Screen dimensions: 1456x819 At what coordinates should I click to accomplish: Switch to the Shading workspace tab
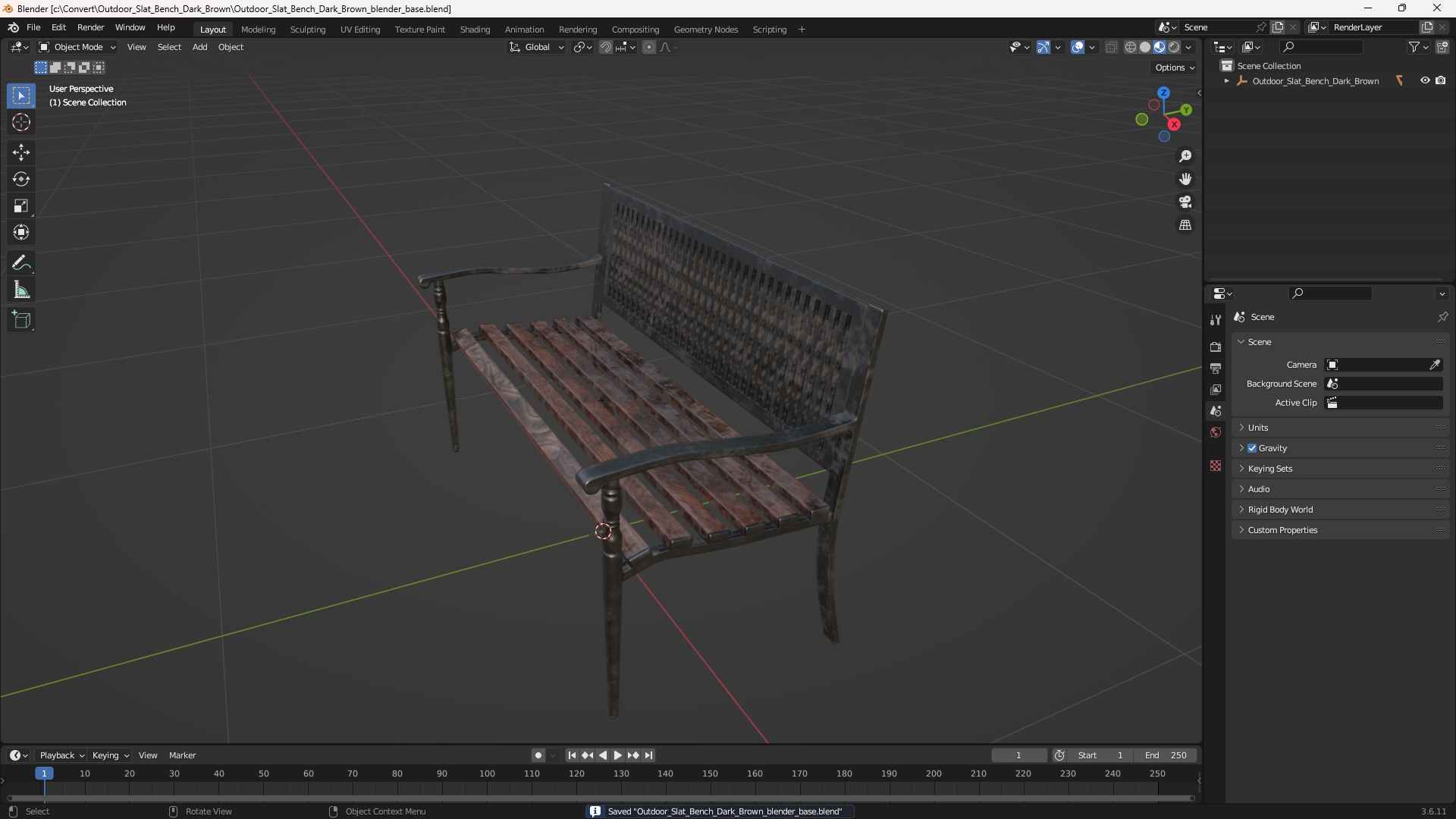475,30
